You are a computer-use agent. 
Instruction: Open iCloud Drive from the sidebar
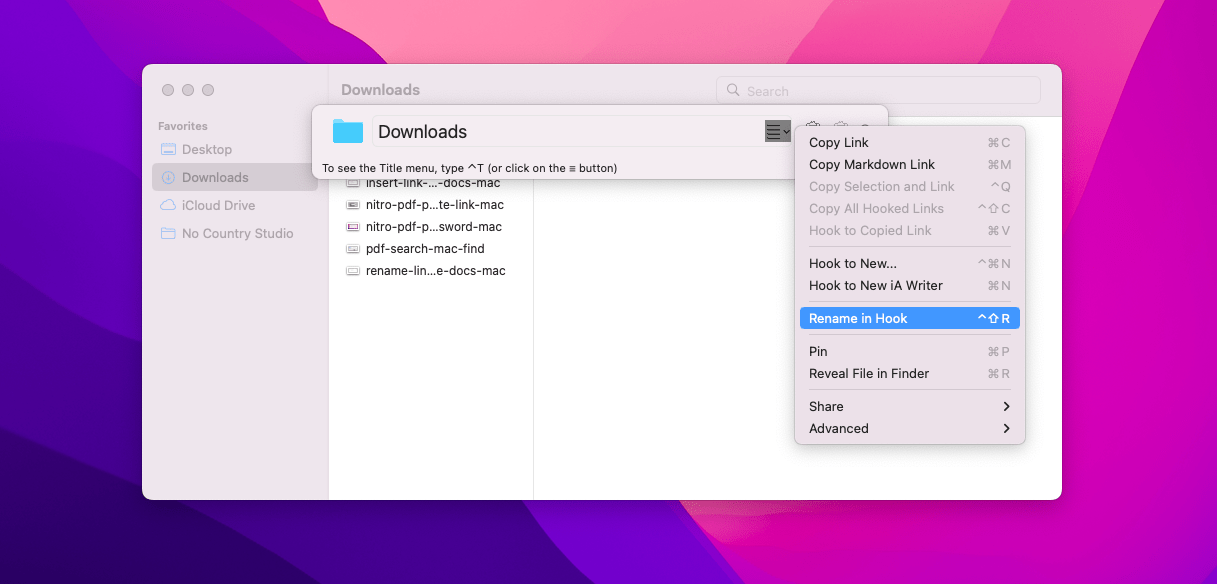tap(167, 205)
